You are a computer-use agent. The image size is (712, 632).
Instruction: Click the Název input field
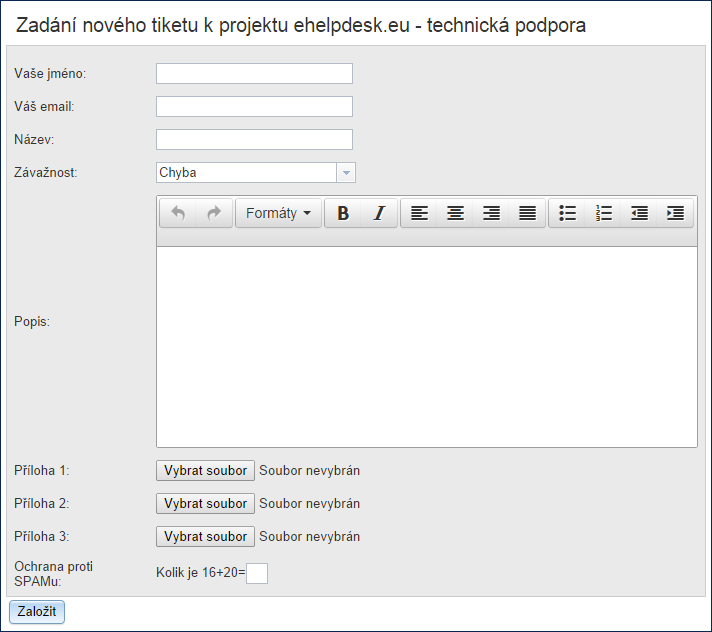(254, 139)
